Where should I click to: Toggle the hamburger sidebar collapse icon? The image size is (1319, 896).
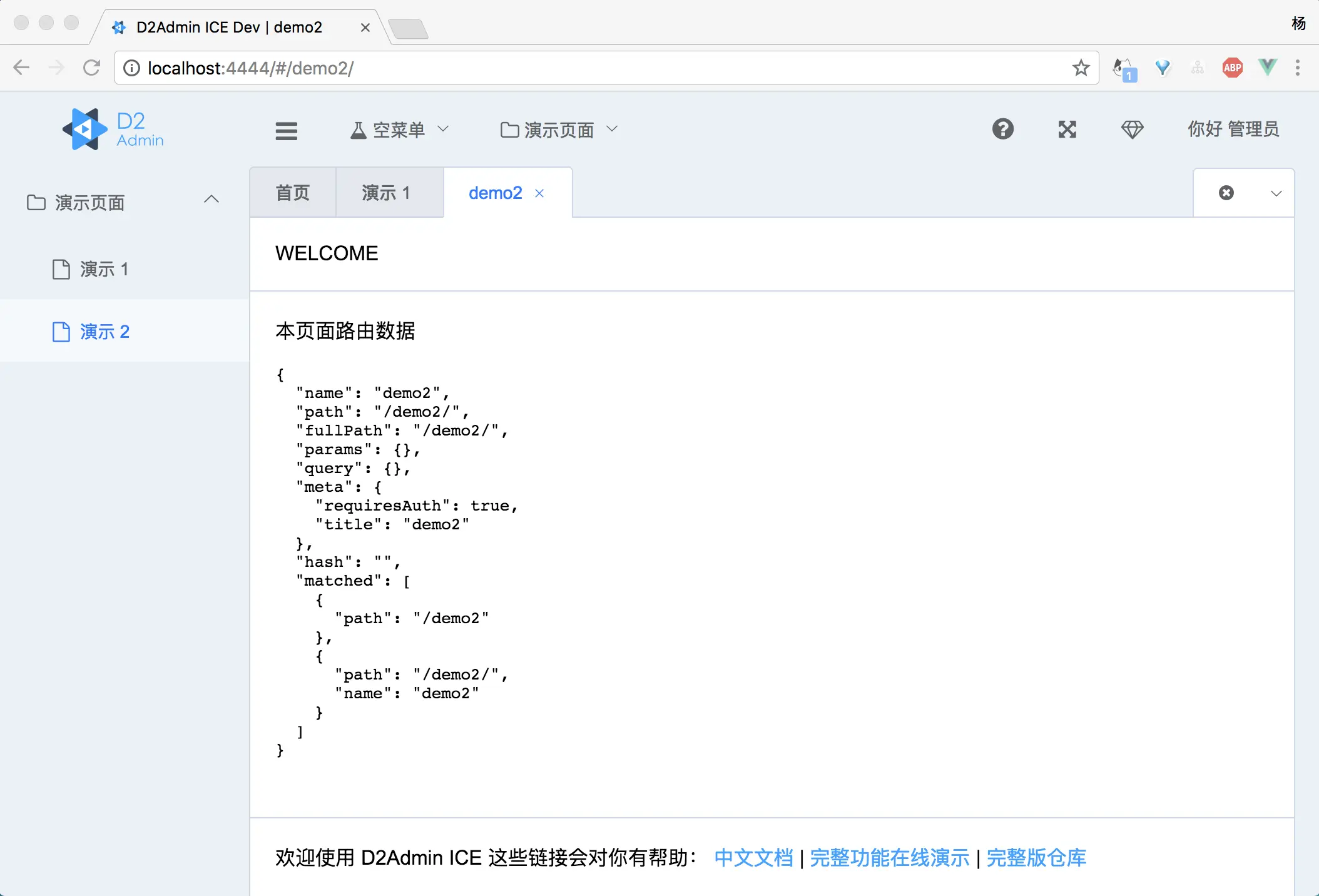click(286, 130)
